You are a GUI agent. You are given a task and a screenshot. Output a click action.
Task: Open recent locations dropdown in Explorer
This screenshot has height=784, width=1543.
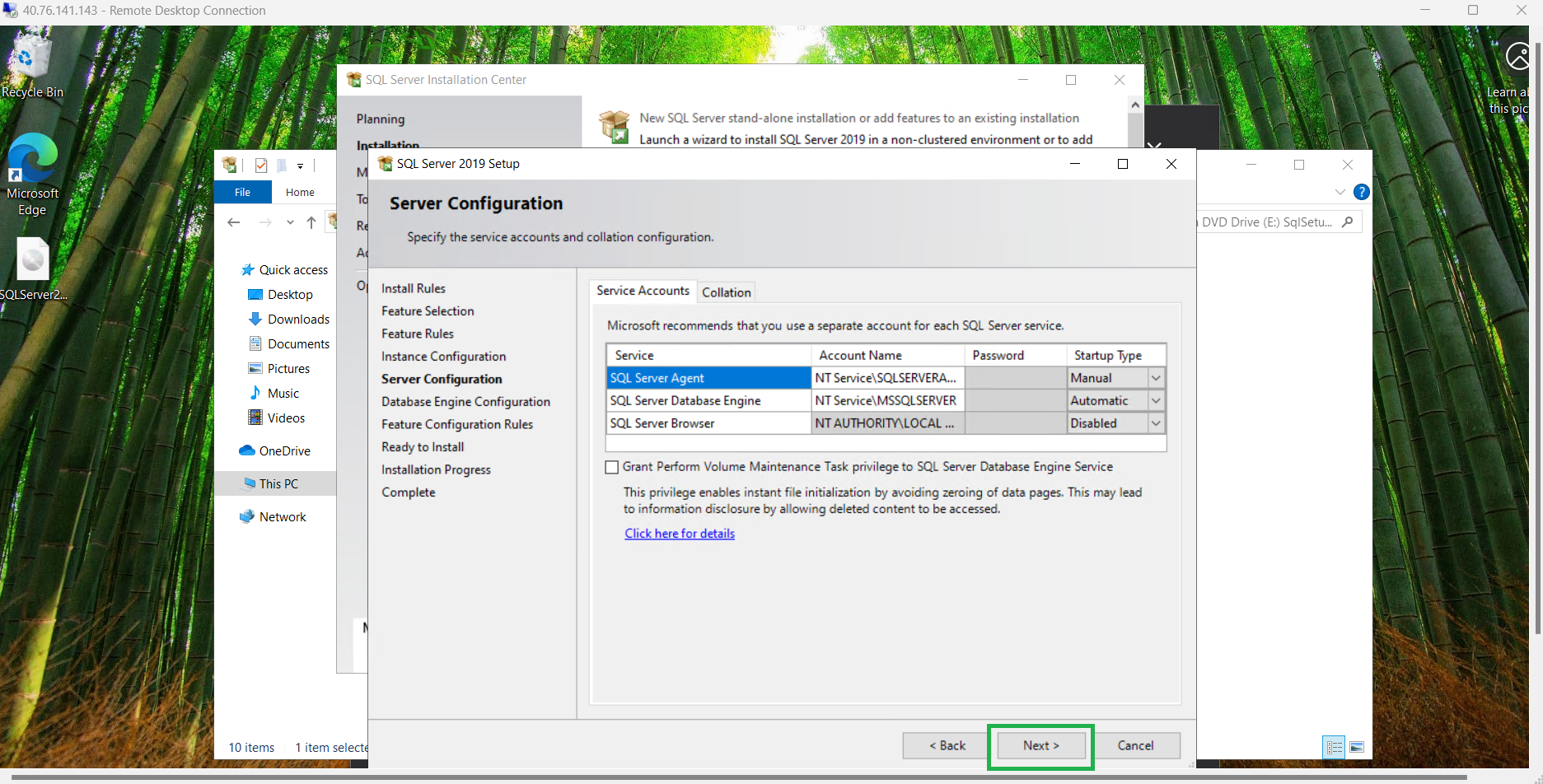click(x=290, y=222)
